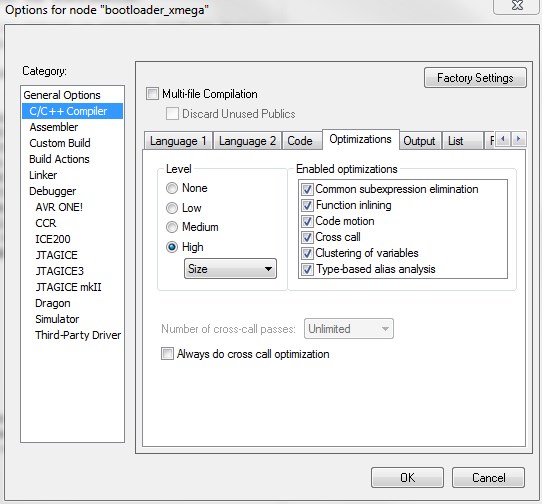This screenshot has height=504, width=542.
Task: Select the Linker category
Action: [x=43, y=175]
